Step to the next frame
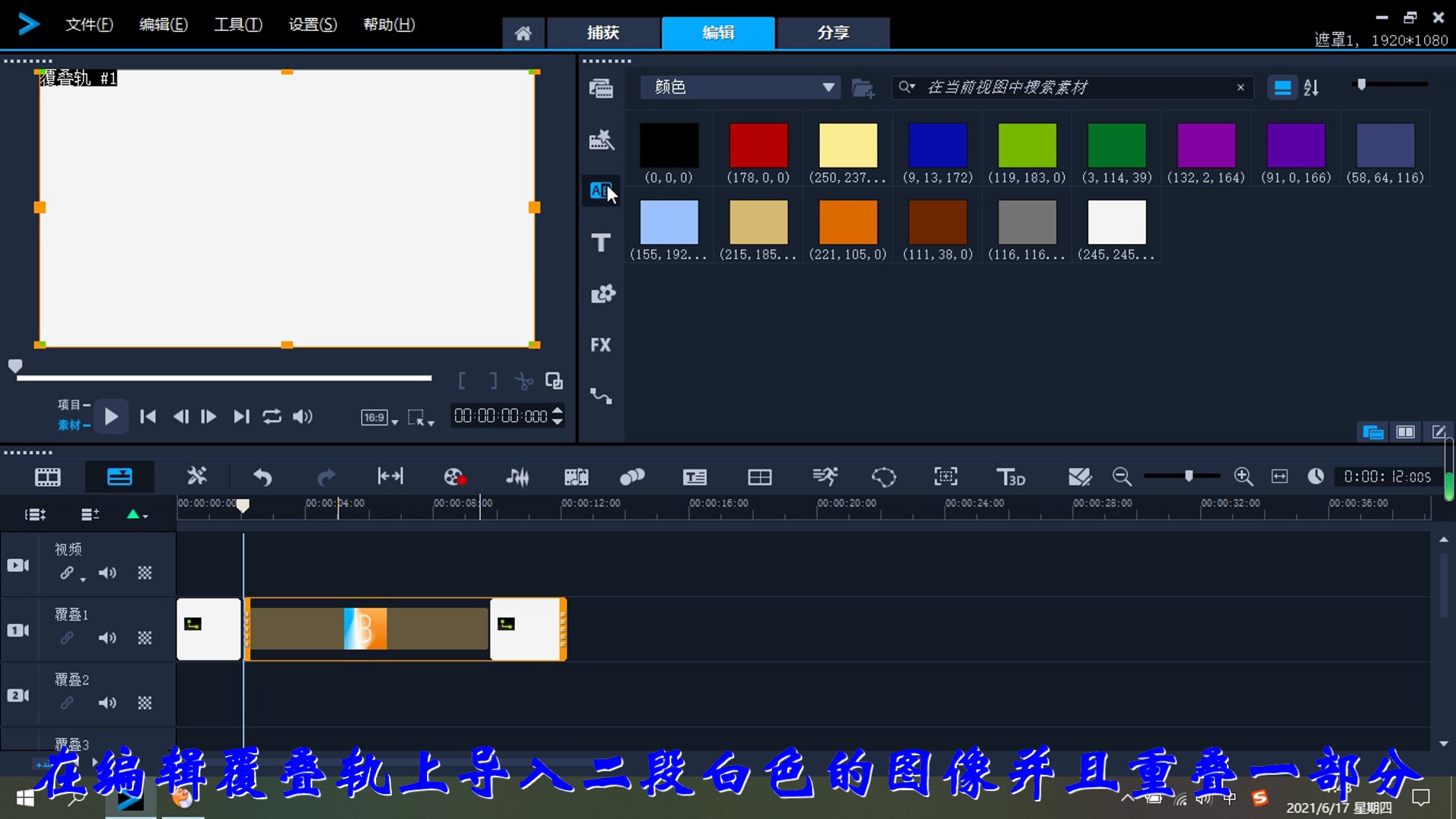The image size is (1456, 819). [209, 416]
